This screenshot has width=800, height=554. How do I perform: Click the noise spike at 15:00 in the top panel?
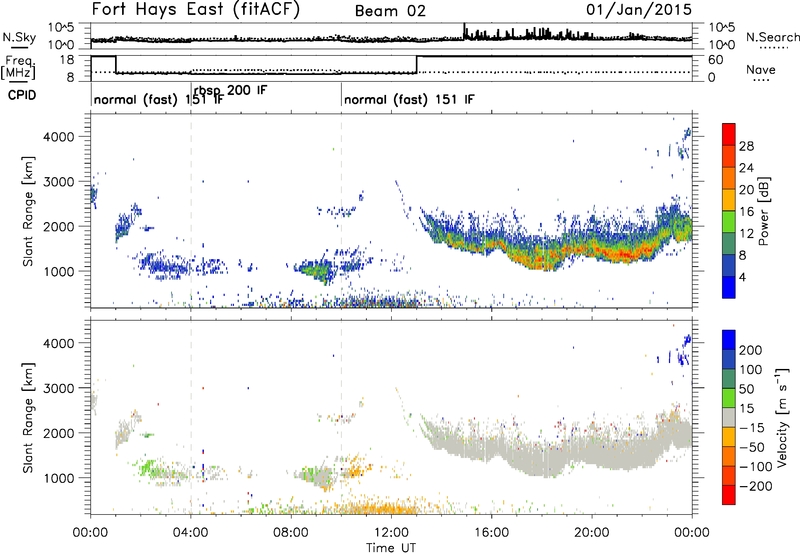click(x=464, y=31)
